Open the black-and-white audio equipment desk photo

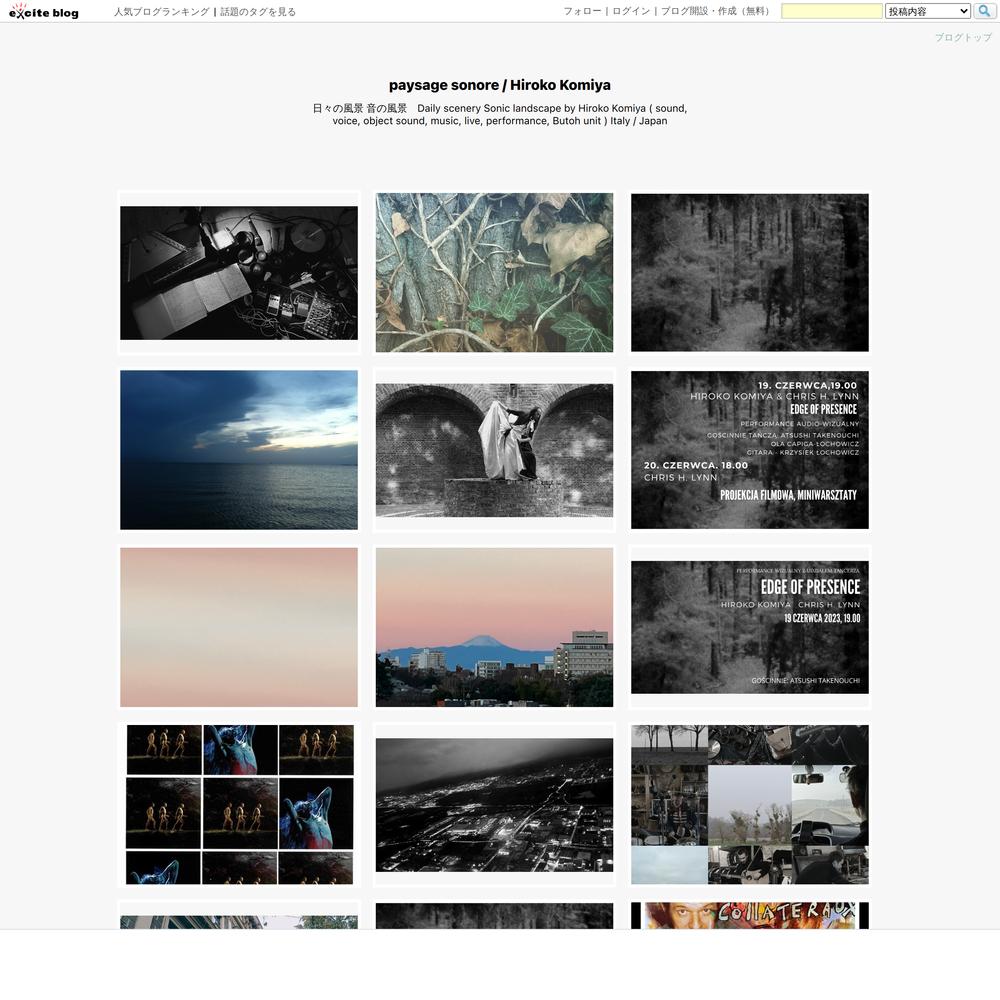(x=239, y=273)
